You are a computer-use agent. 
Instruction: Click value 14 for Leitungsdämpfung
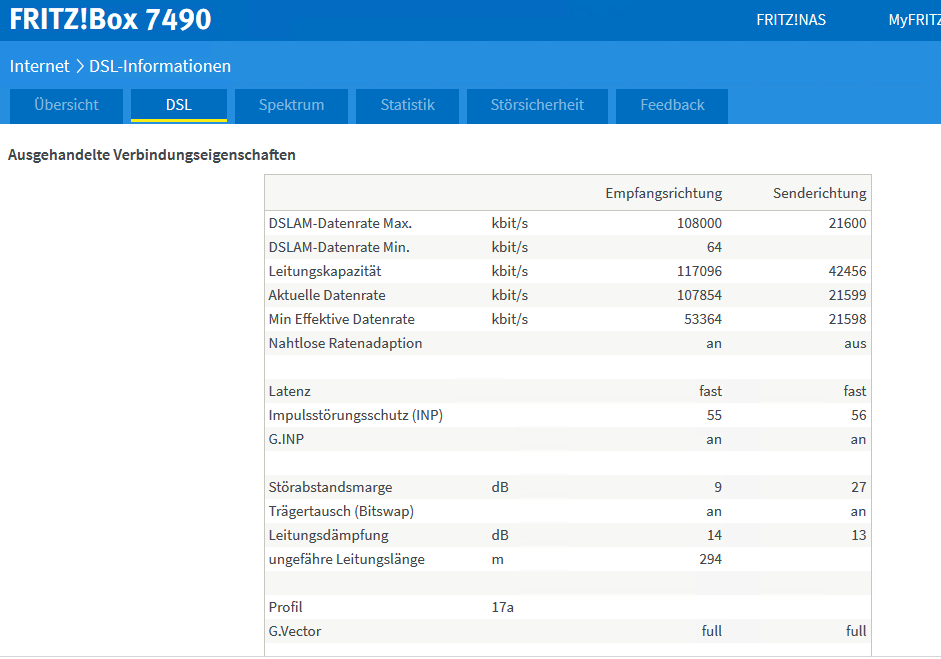coord(714,535)
